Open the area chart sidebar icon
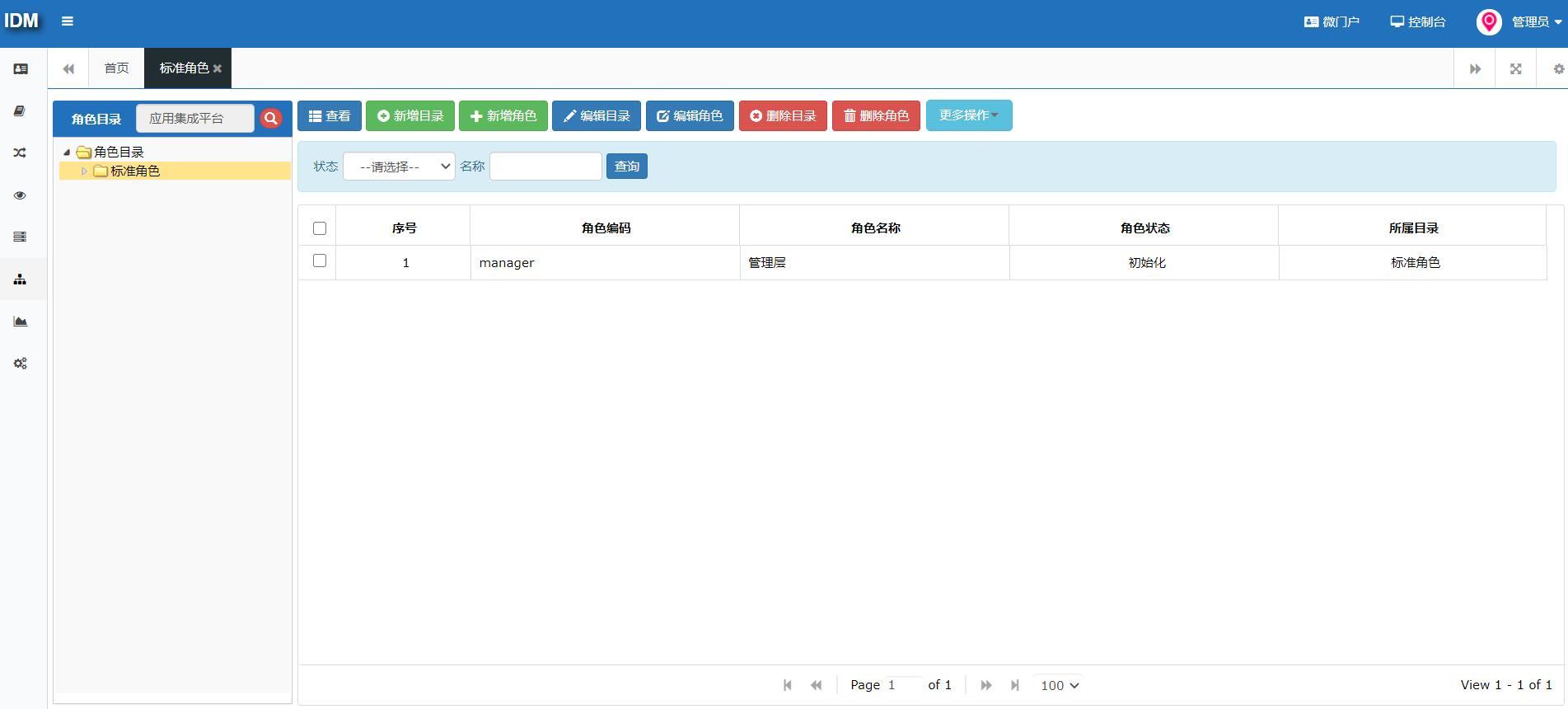The height and width of the screenshot is (709, 1568). [x=21, y=322]
